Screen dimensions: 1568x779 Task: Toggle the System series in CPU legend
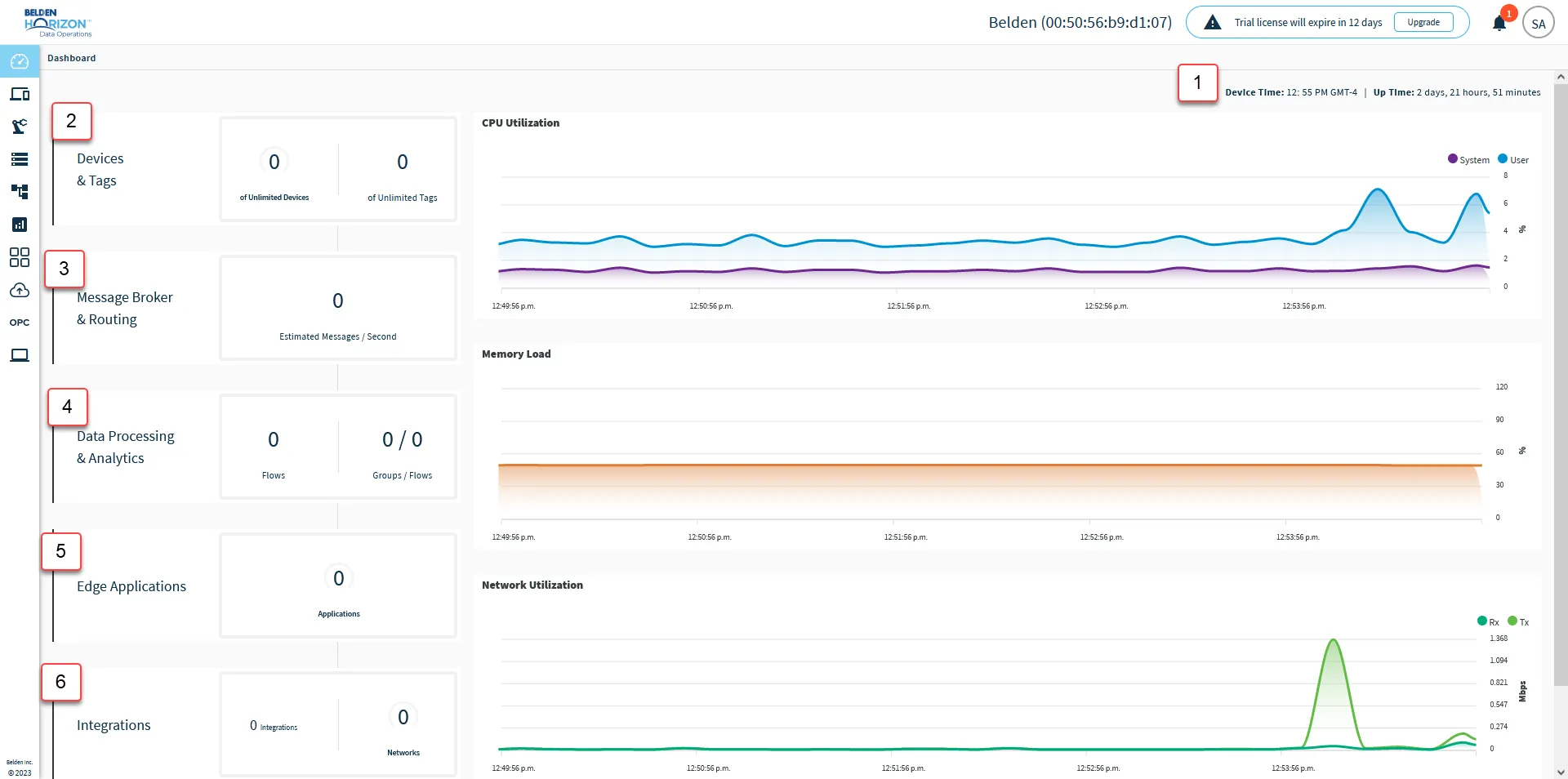click(x=1468, y=159)
